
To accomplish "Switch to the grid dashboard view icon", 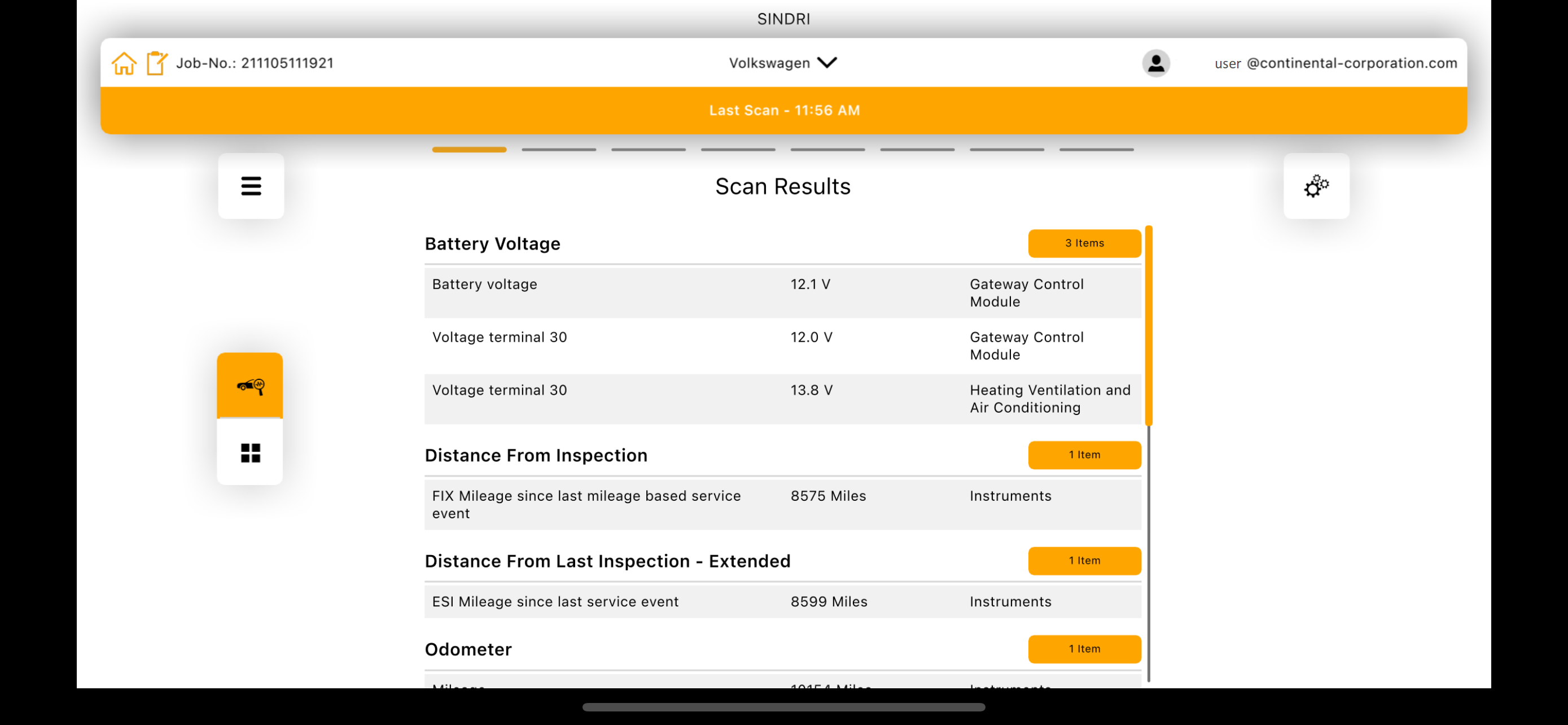I will coord(250,452).
